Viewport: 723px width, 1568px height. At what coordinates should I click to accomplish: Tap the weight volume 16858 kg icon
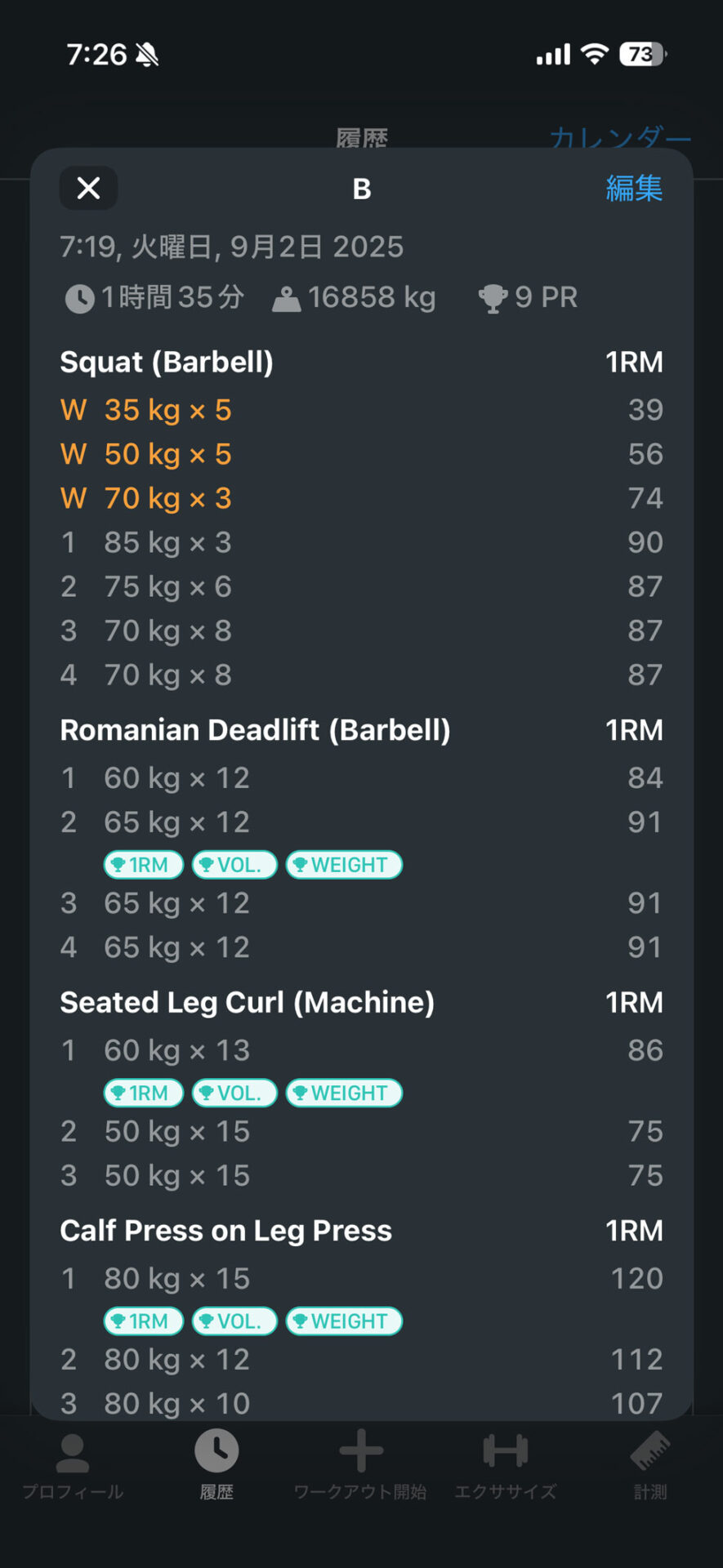[286, 299]
